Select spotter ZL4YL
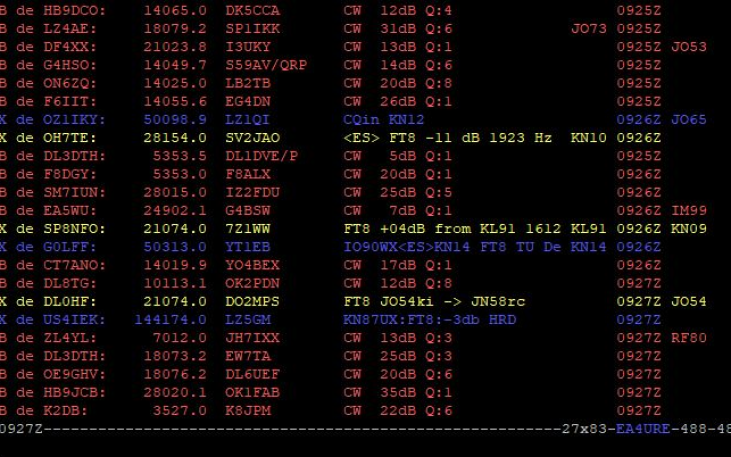Viewport: 731px width, 457px height. pos(70,338)
